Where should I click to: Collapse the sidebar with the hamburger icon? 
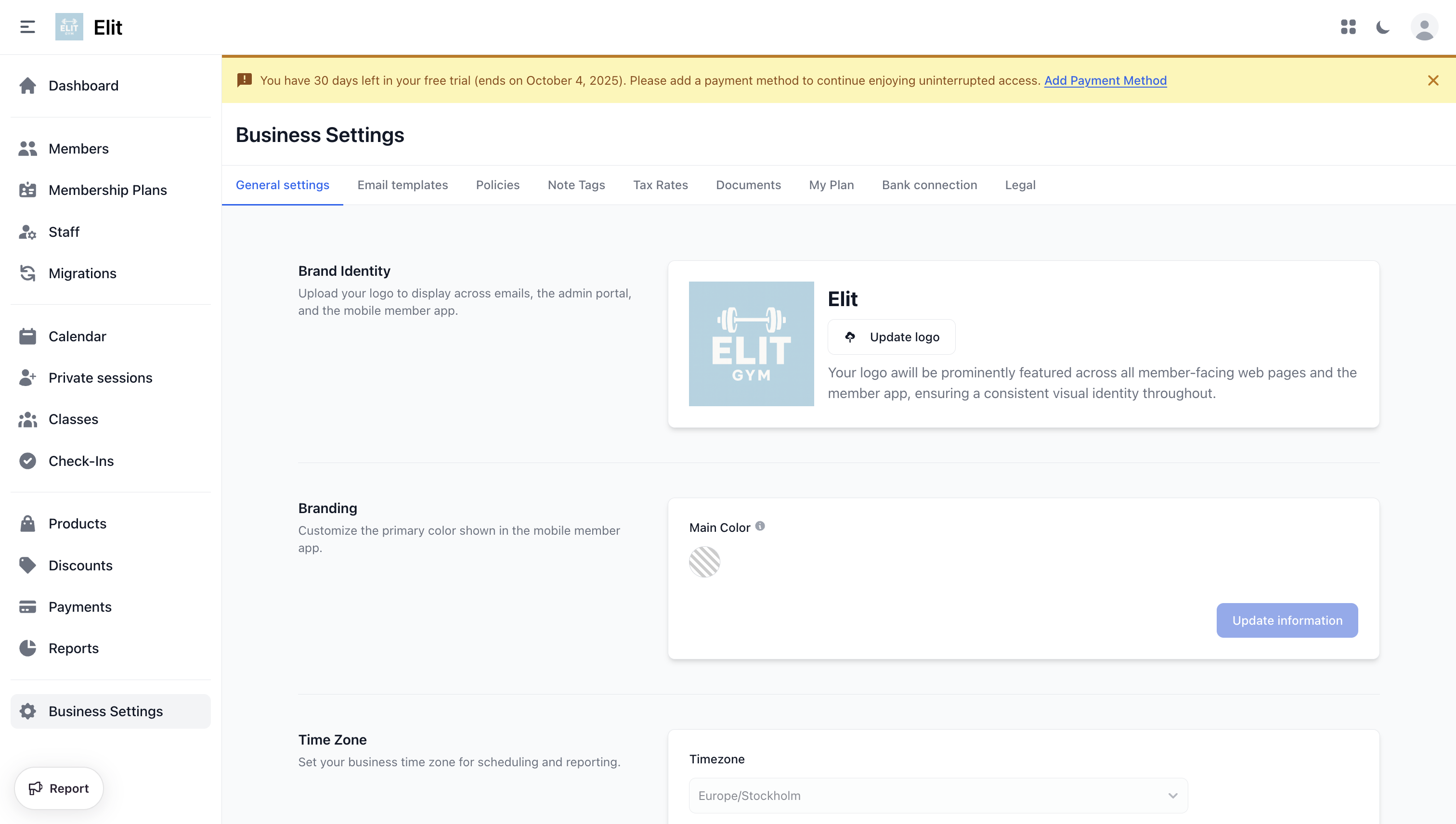27,27
